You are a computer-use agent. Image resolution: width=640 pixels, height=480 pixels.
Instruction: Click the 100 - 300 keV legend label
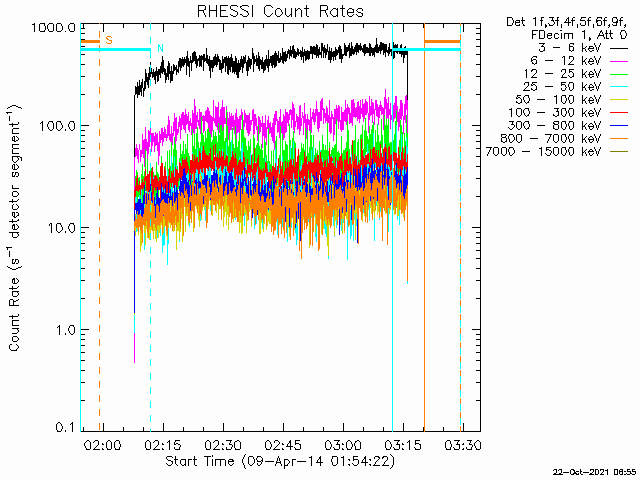click(x=555, y=113)
